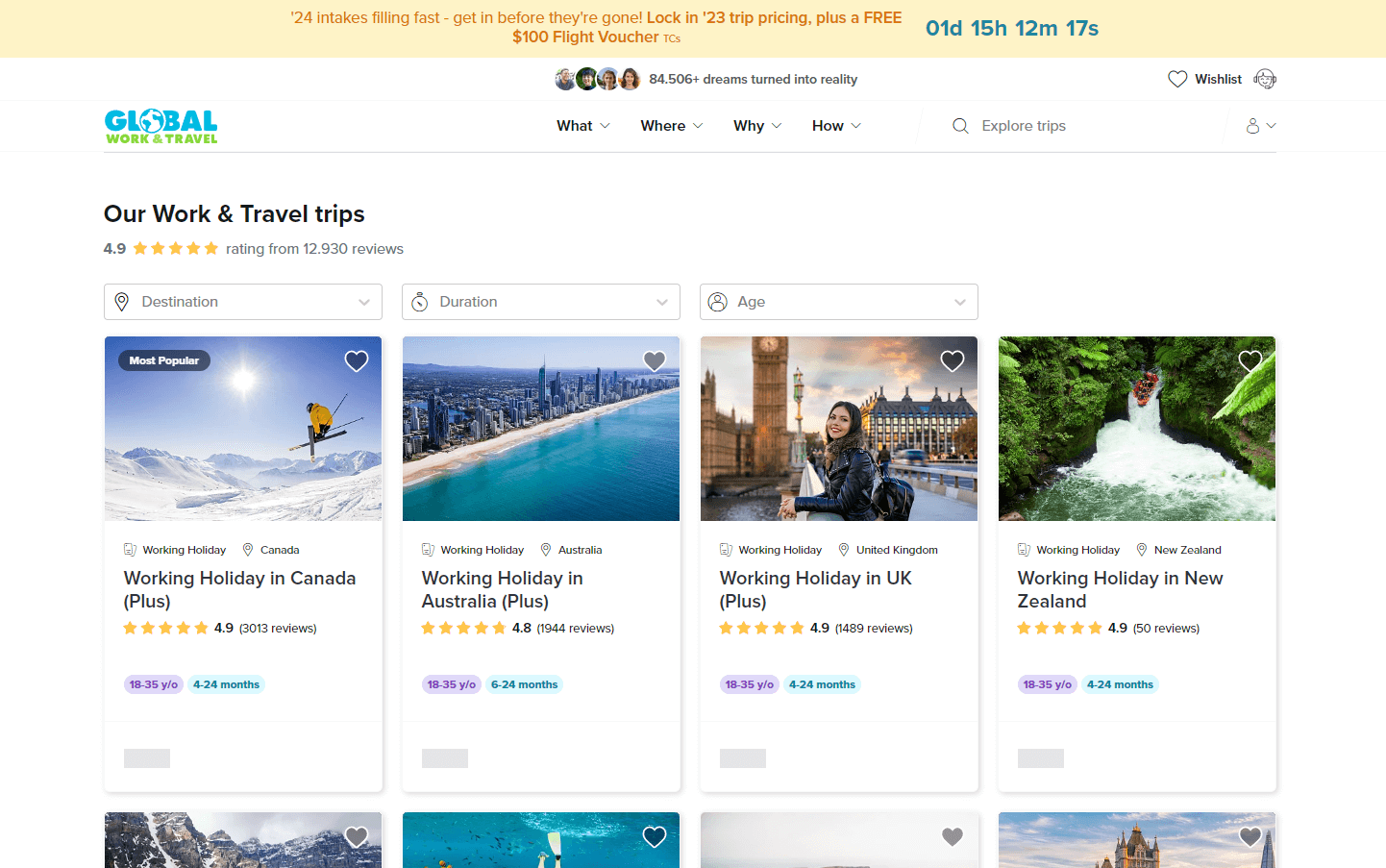Open the Where navigation menu
Screen dimensions: 1386x868
(x=671, y=126)
